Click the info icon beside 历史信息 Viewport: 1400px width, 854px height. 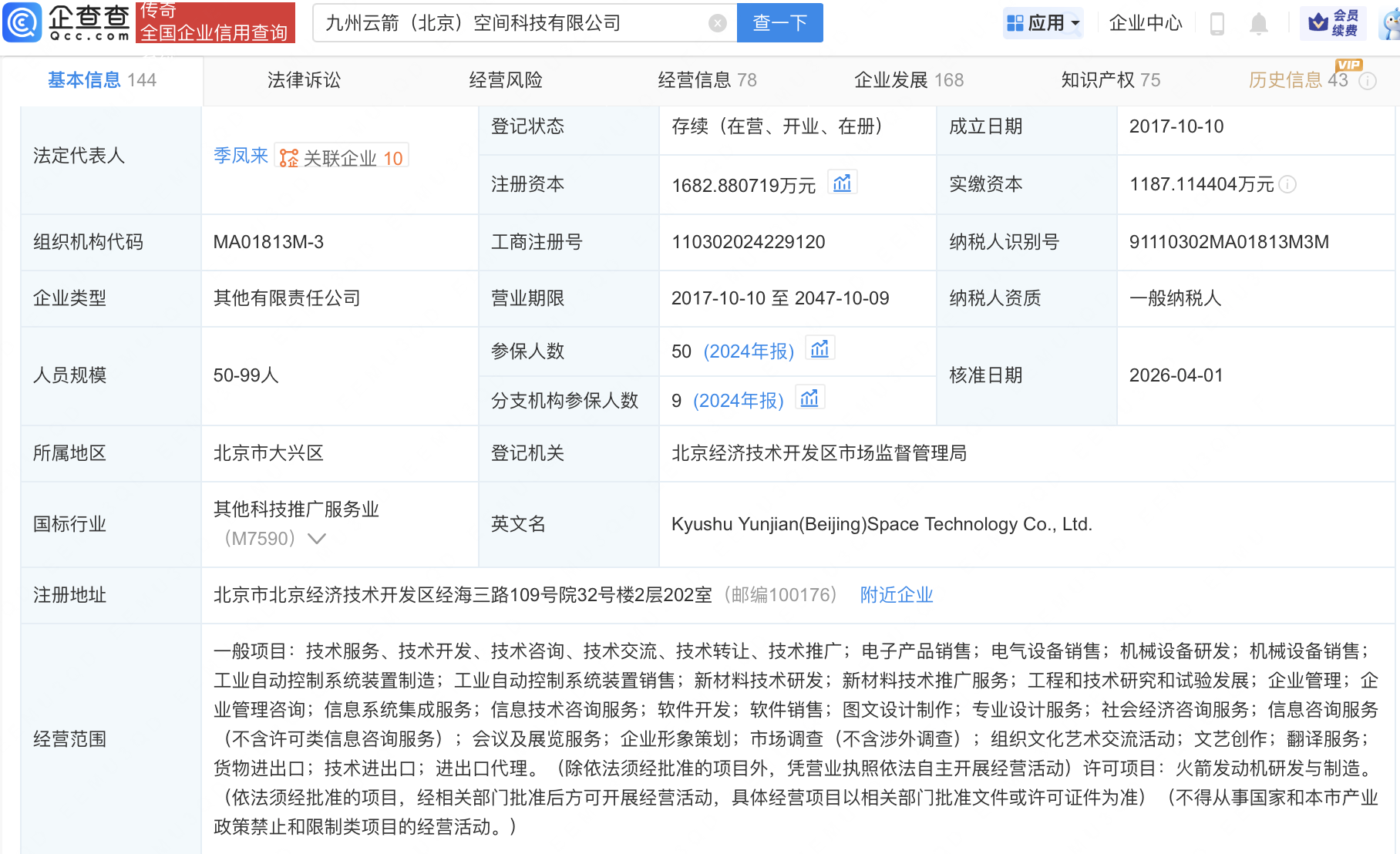click(1368, 81)
